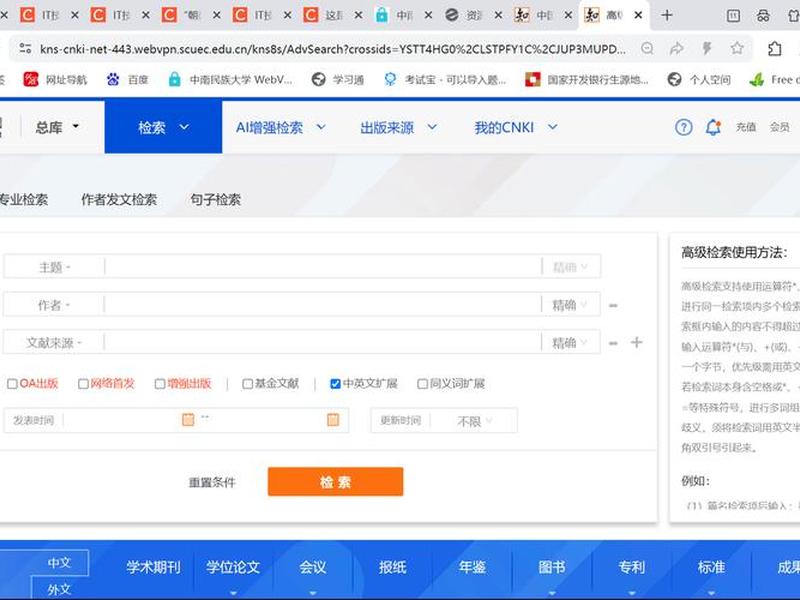Switch to 专业检索 tab
The height and width of the screenshot is (600, 800).
click(x=22, y=199)
